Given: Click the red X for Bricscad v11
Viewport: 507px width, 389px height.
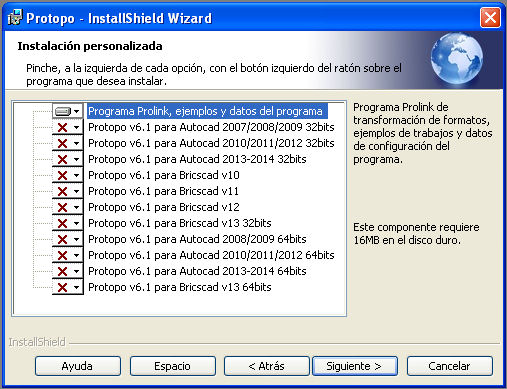Looking at the screenshot, I should pyautogui.click(x=63, y=191).
